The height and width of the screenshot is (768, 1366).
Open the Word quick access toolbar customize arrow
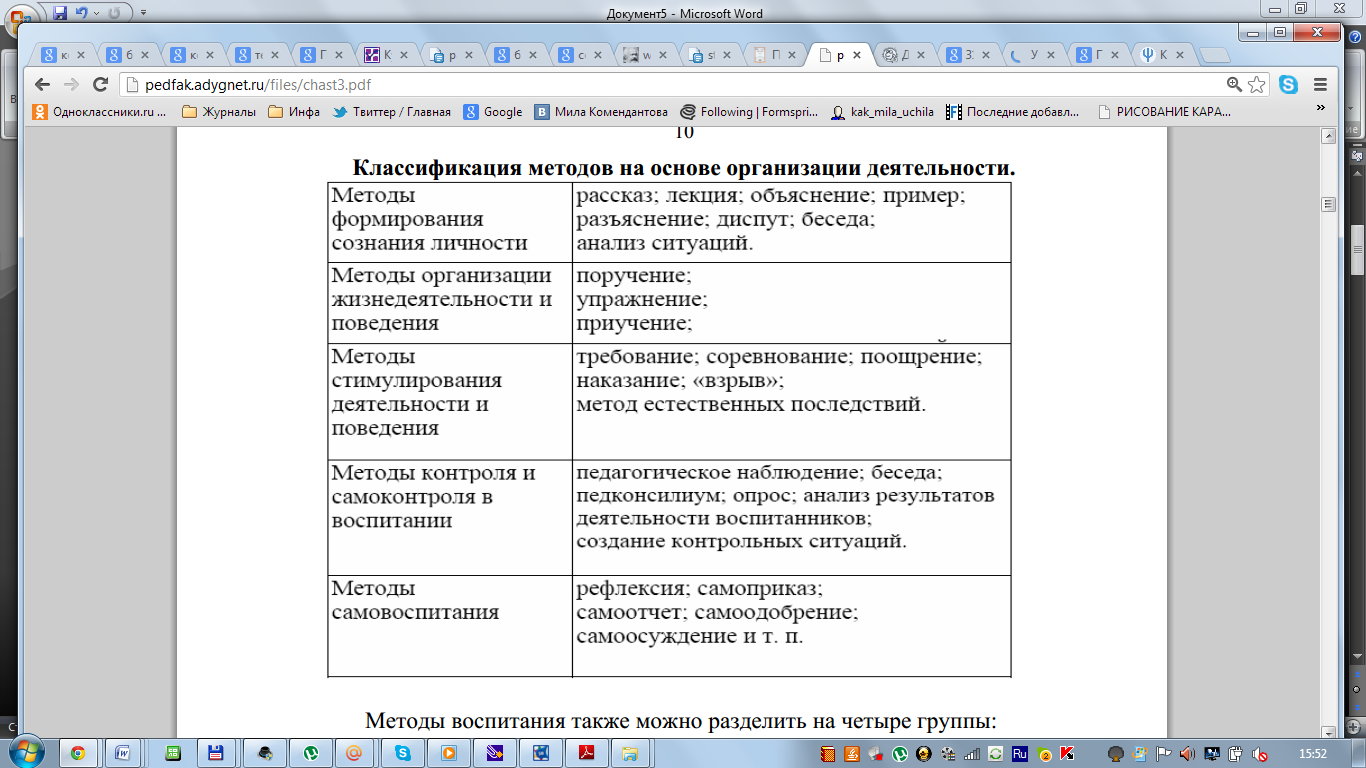pos(142,13)
